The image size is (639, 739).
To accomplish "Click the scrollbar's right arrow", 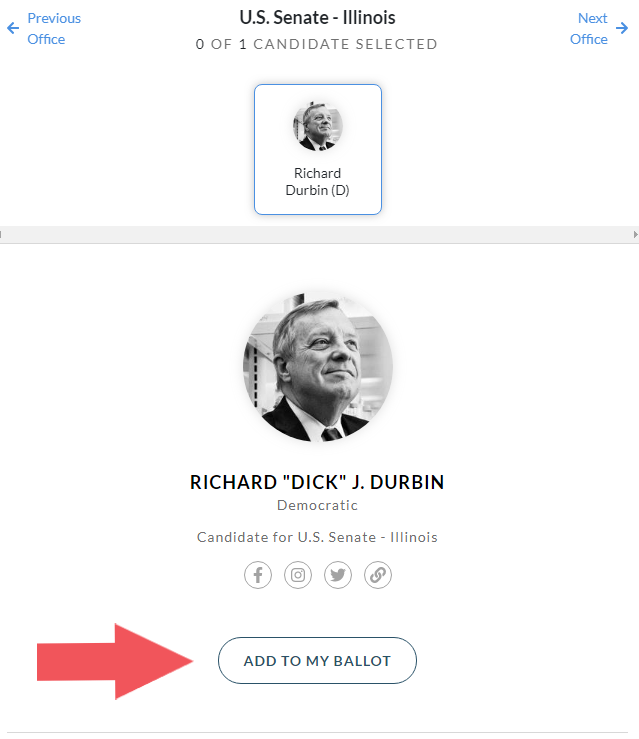I will 635,234.
